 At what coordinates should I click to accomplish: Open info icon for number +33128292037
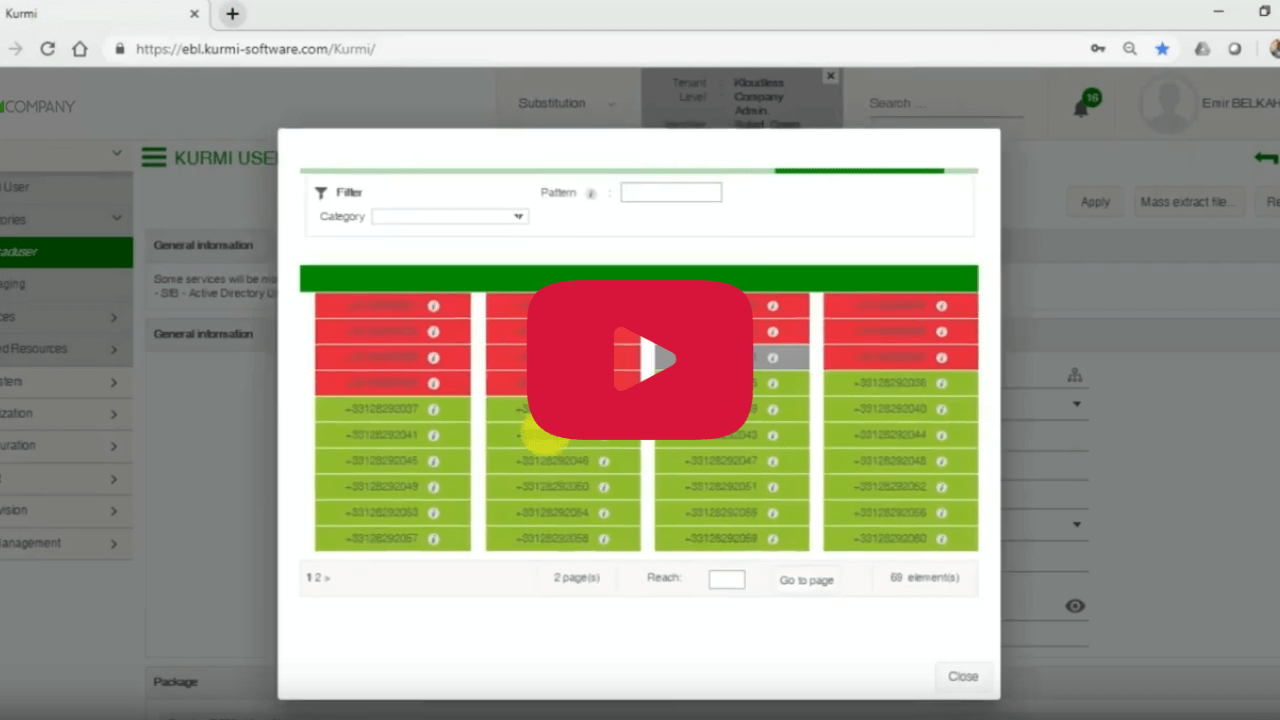pos(434,410)
